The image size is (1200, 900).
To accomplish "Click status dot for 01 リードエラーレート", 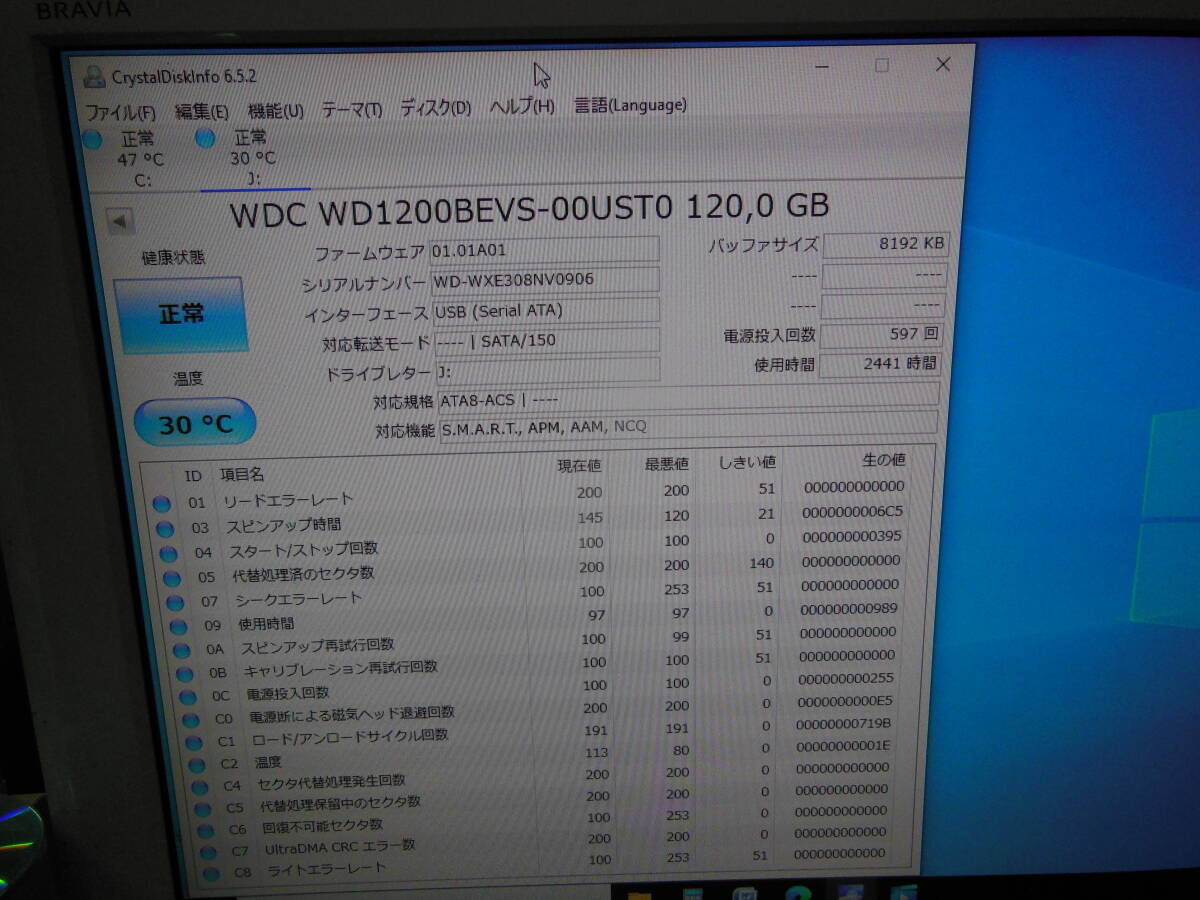I will pyautogui.click(x=161, y=504).
